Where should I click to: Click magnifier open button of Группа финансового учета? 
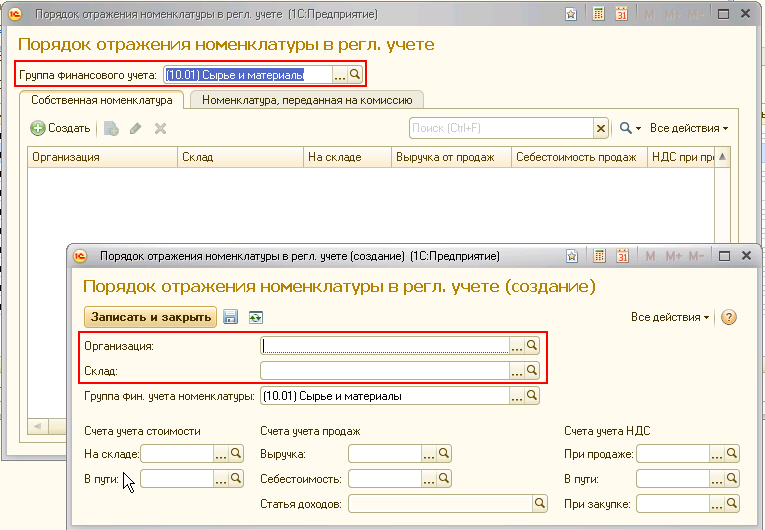tap(355, 75)
